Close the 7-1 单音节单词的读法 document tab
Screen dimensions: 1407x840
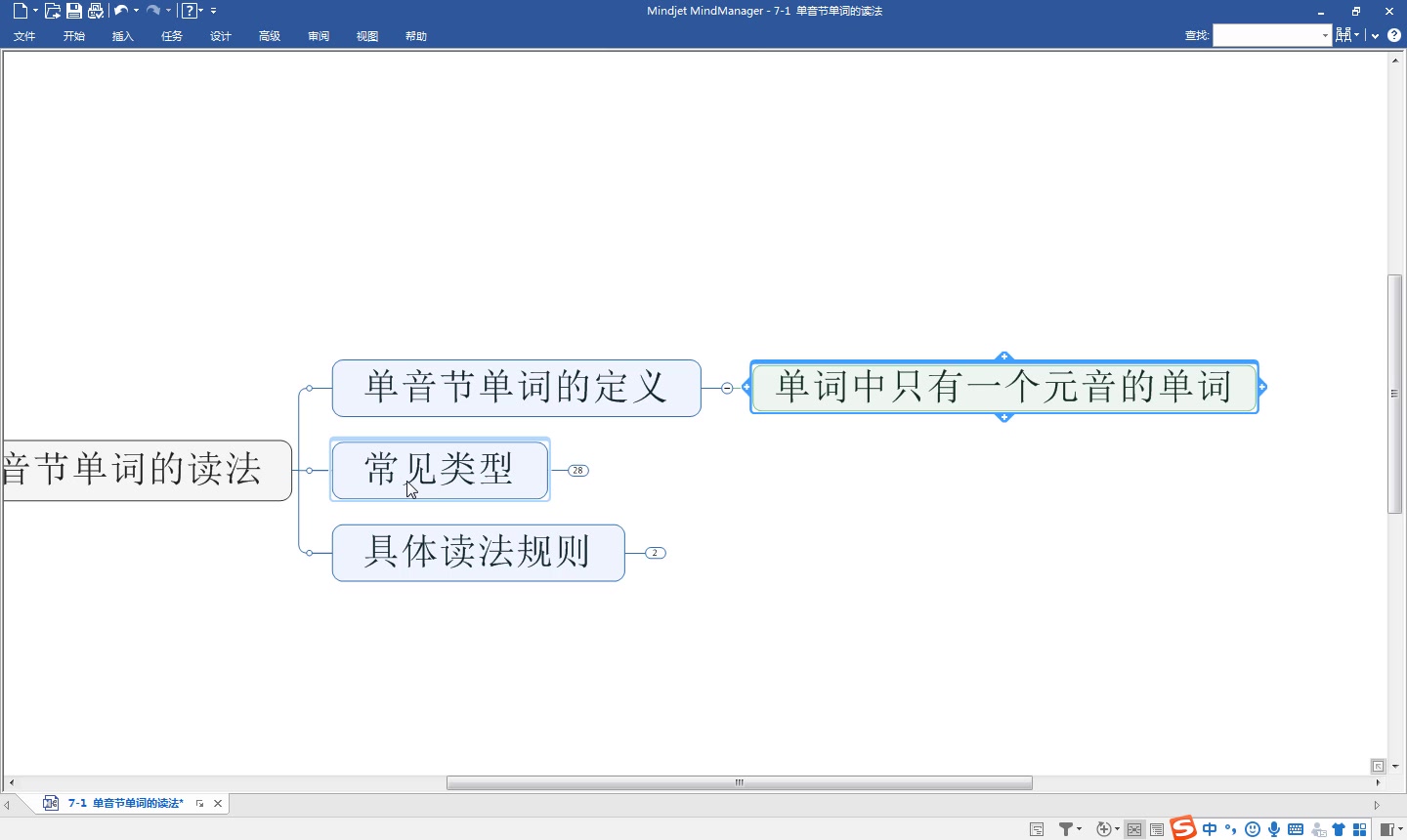218,804
